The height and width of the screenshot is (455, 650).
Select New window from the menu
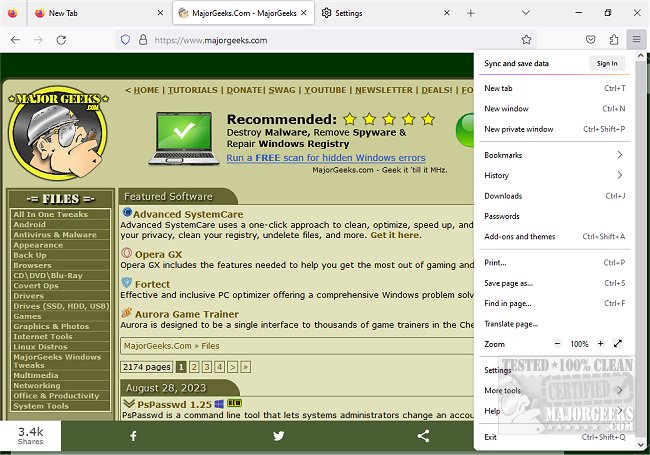coord(554,109)
